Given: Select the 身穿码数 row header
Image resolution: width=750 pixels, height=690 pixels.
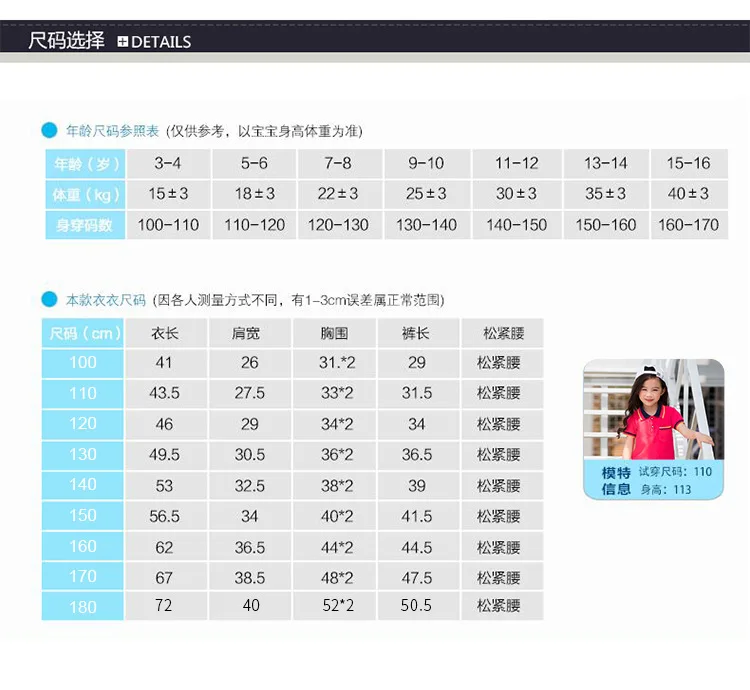Looking at the screenshot, I should tap(86, 225).
